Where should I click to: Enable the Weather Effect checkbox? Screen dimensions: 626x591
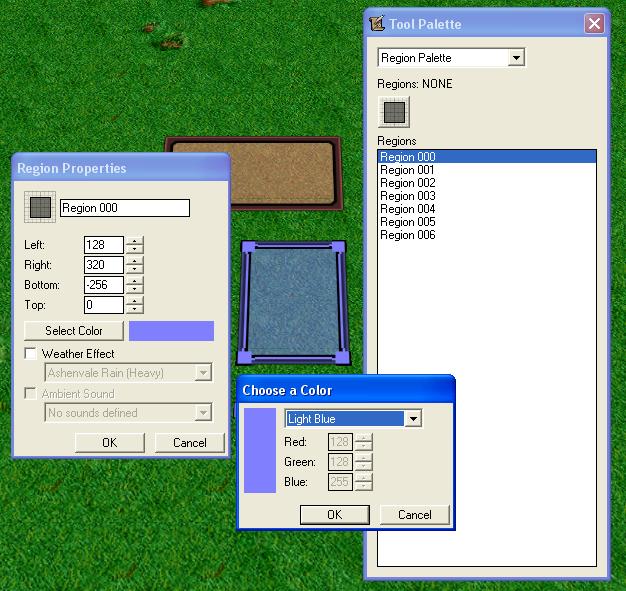(x=30, y=353)
